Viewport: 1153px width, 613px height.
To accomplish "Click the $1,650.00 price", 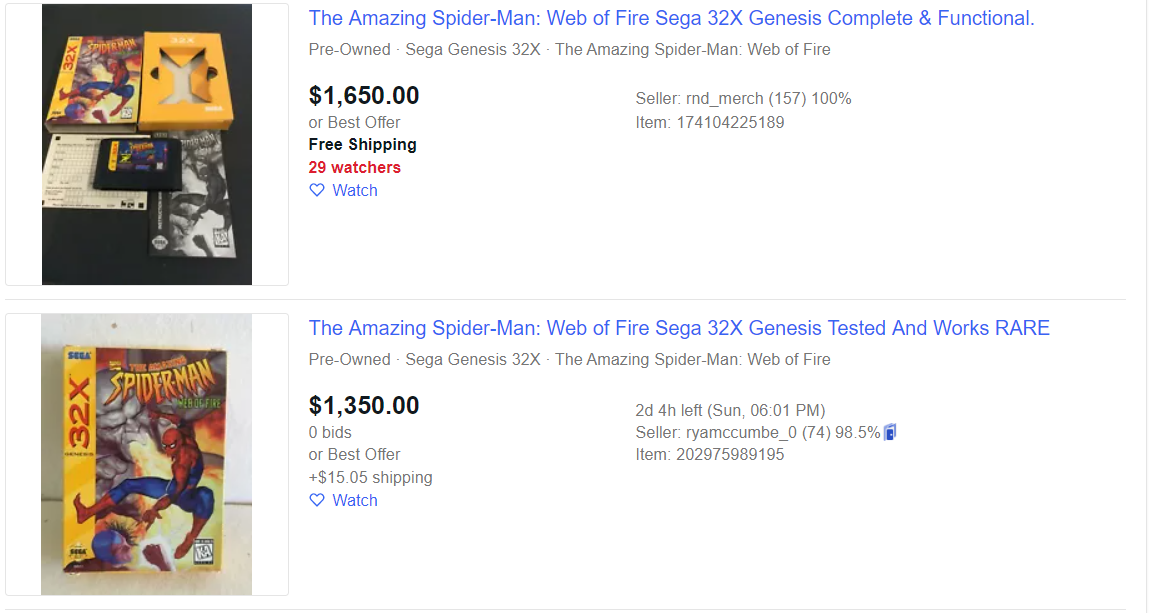I will [364, 96].
